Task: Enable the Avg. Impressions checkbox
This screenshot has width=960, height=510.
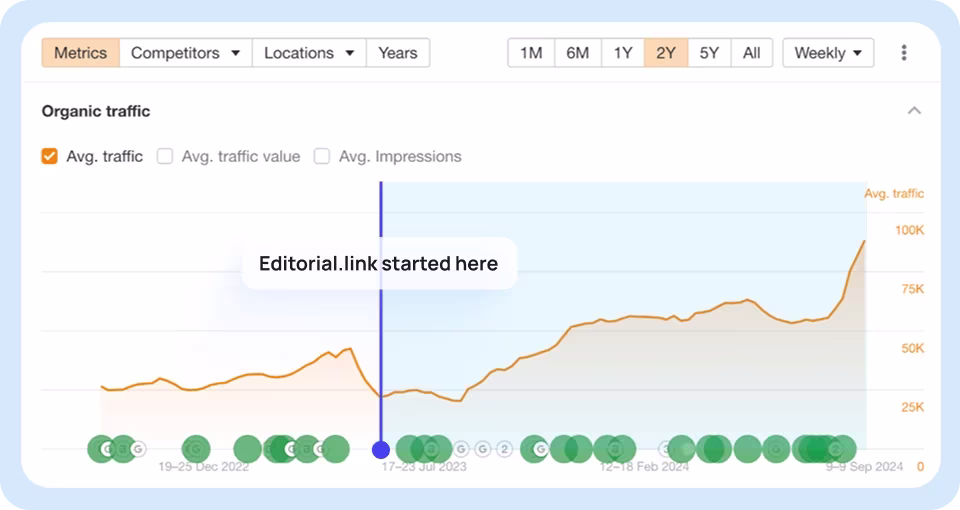Action: click(322, 157)
